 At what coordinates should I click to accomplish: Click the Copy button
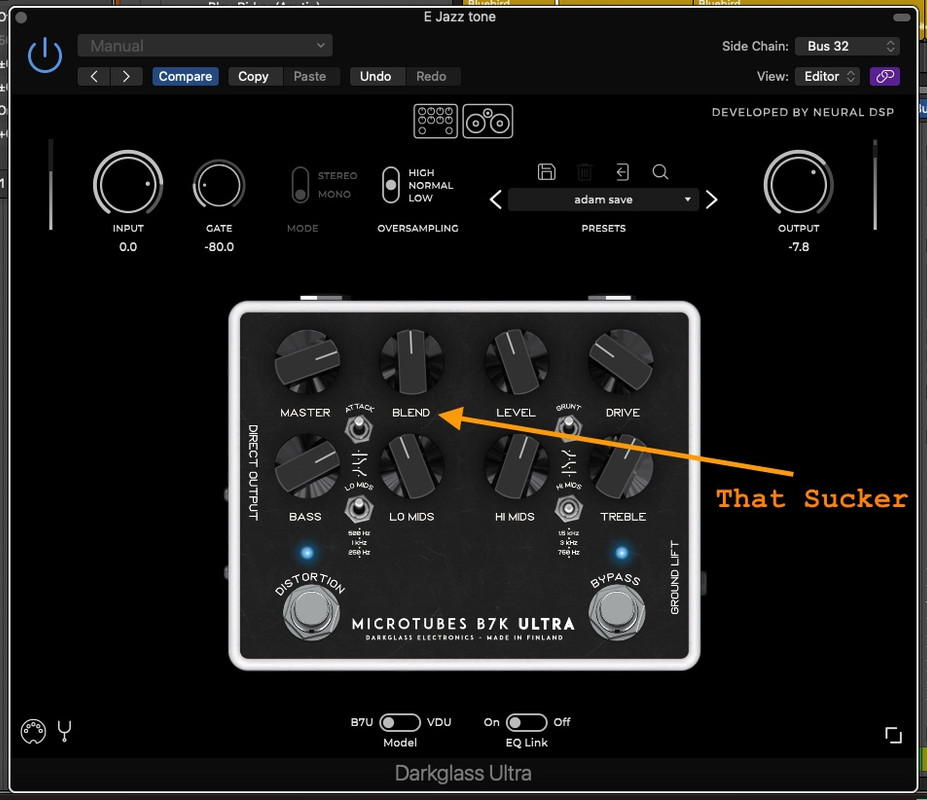pos(253,76)
